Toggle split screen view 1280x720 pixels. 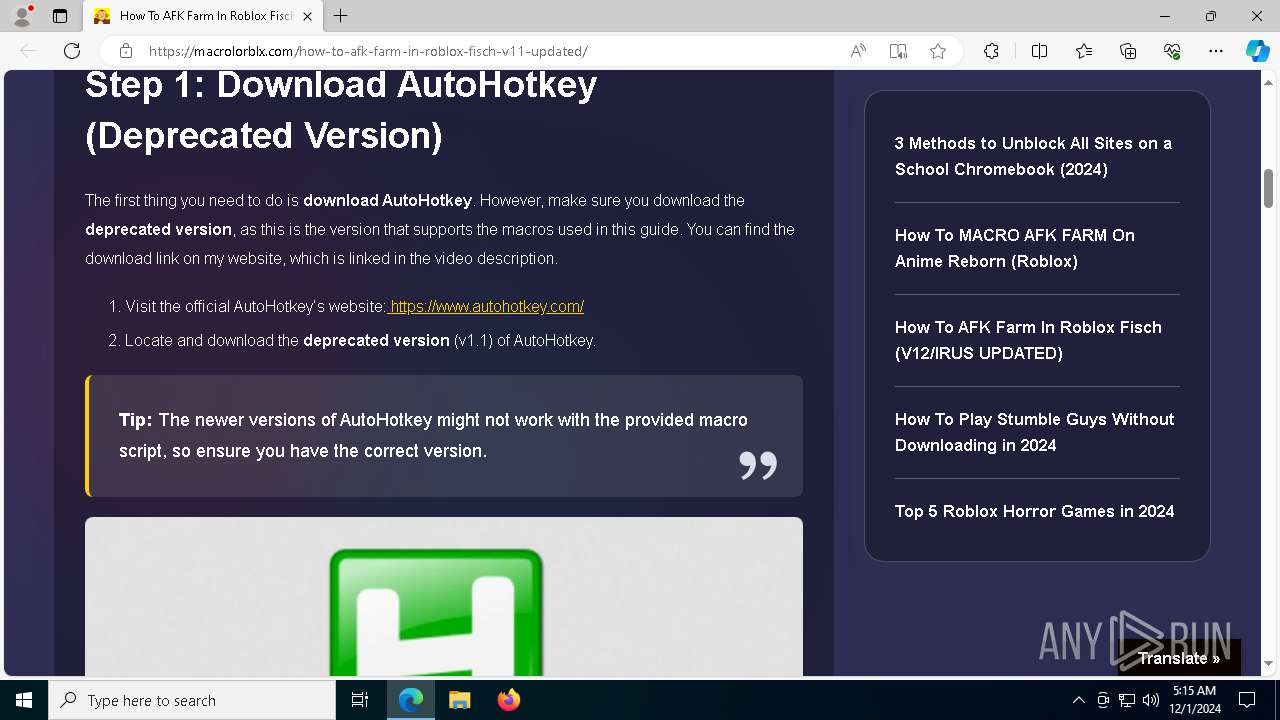[1039, 51]
